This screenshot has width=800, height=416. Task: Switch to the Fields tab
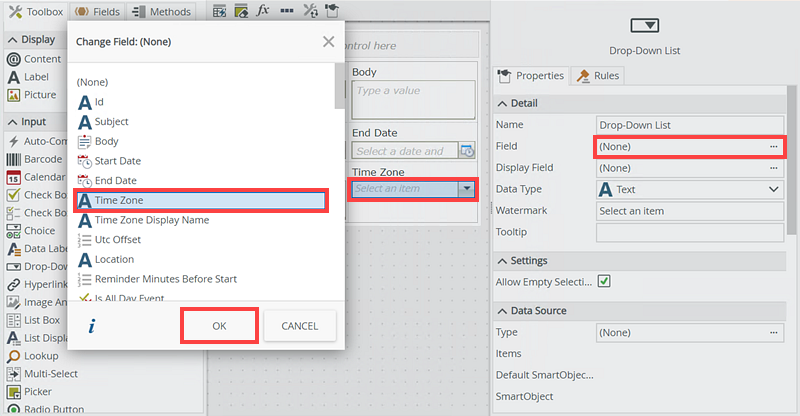coord(97,11)
